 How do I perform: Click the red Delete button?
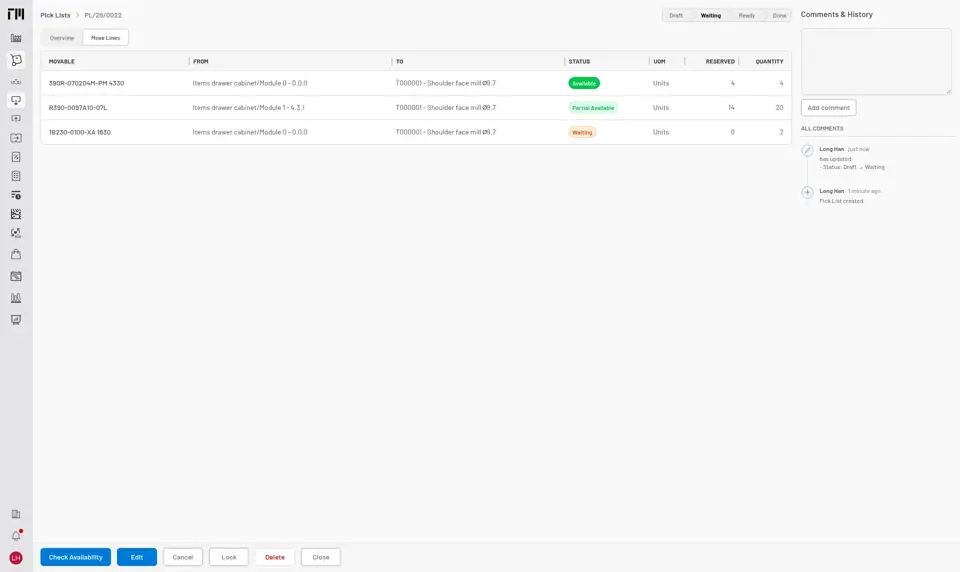(x=275, y=557)
